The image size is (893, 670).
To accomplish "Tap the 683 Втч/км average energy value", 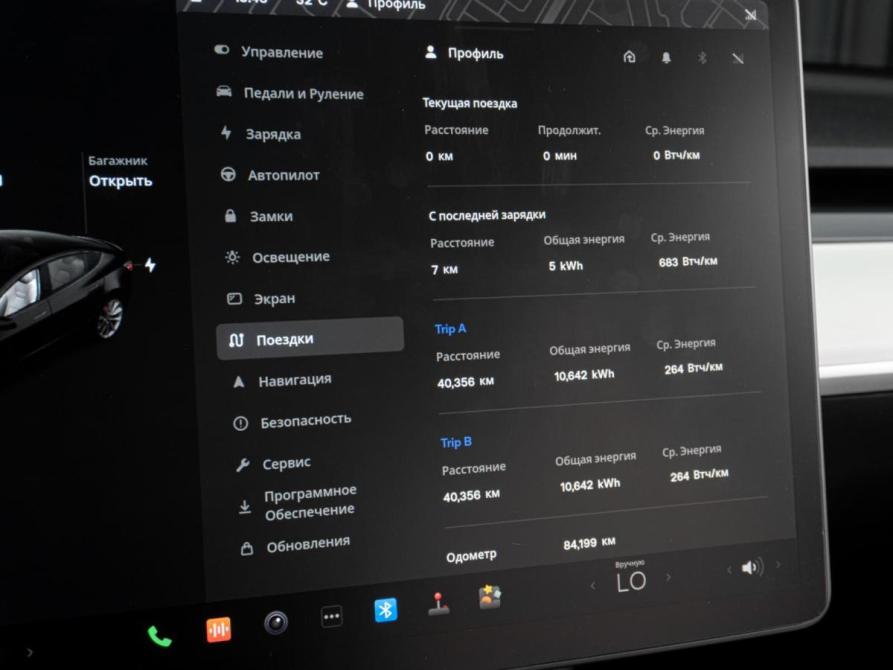I will tap(688, 262).
